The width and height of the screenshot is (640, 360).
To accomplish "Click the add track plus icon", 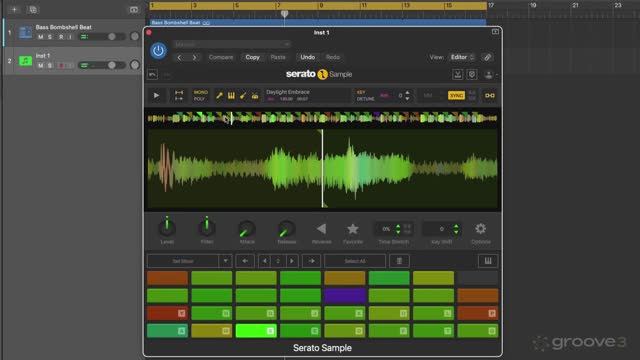I will [14, 9].
